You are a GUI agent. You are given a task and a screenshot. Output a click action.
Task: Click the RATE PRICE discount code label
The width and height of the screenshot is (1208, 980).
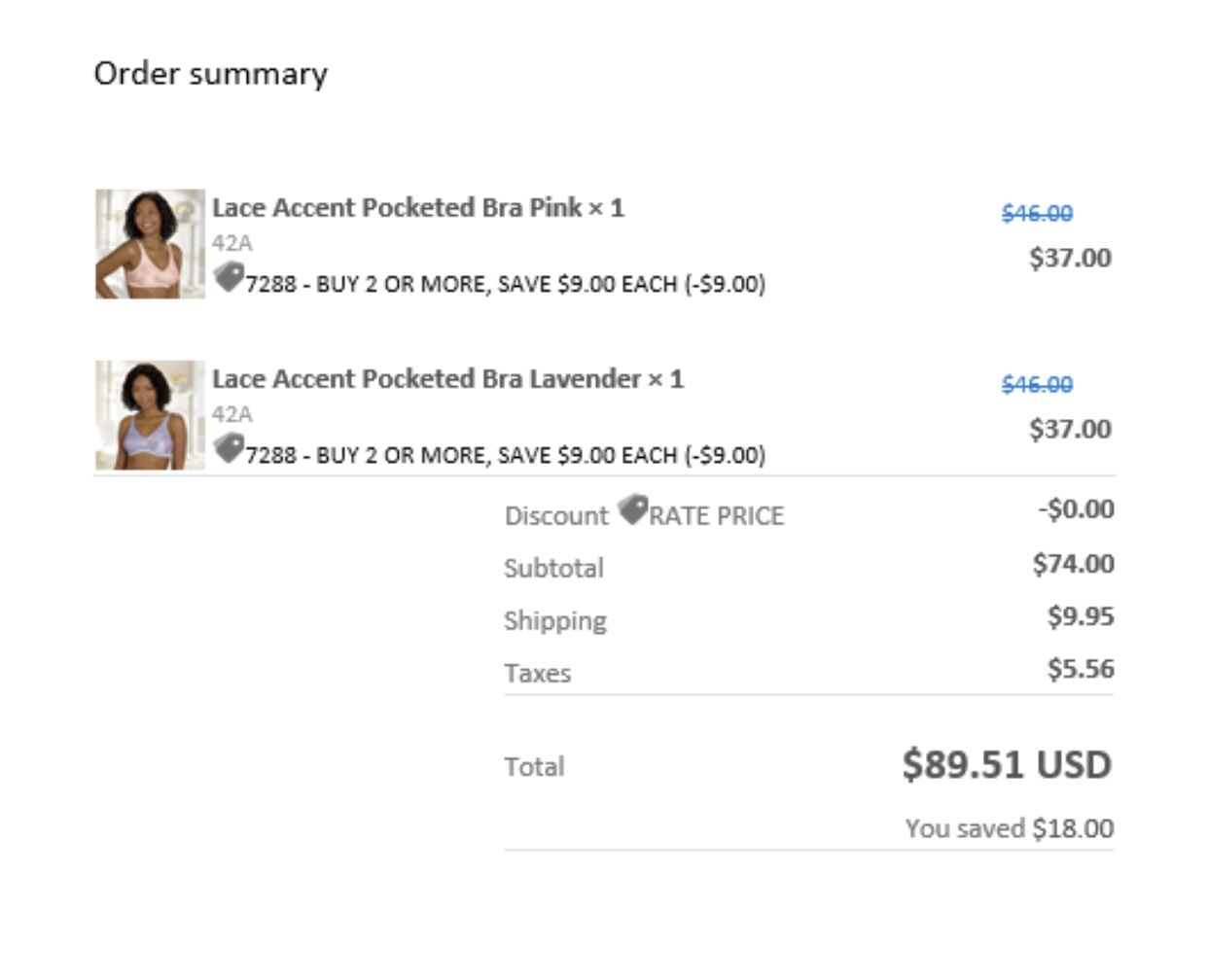(716, 516)
